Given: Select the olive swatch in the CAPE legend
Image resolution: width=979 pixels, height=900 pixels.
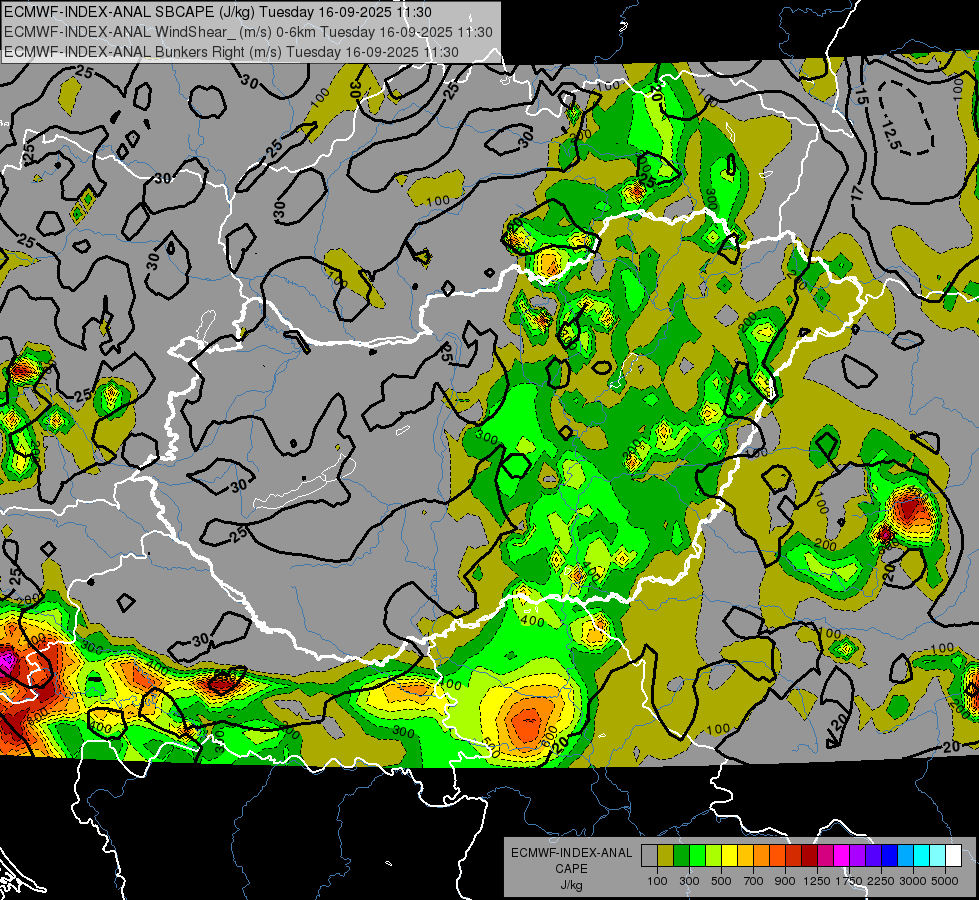Looking at the screenshot, I should [x=666, y=855].
